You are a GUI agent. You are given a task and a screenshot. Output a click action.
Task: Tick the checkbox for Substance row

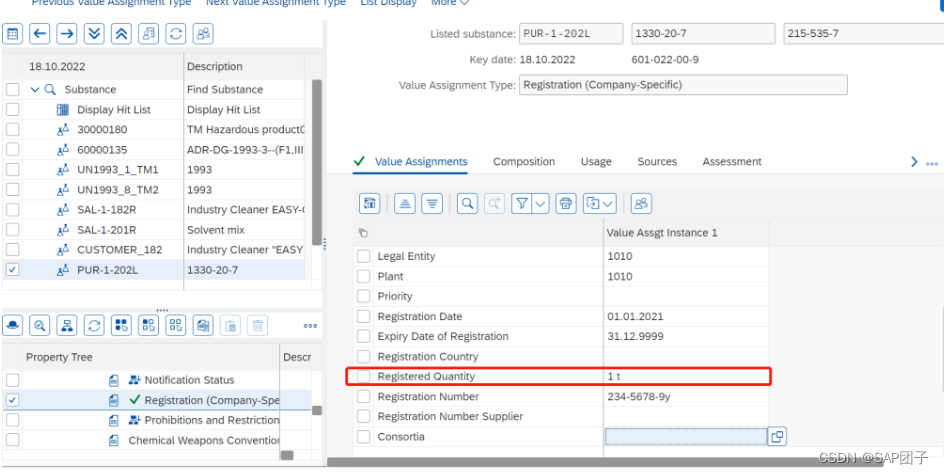tap(13, 89)
